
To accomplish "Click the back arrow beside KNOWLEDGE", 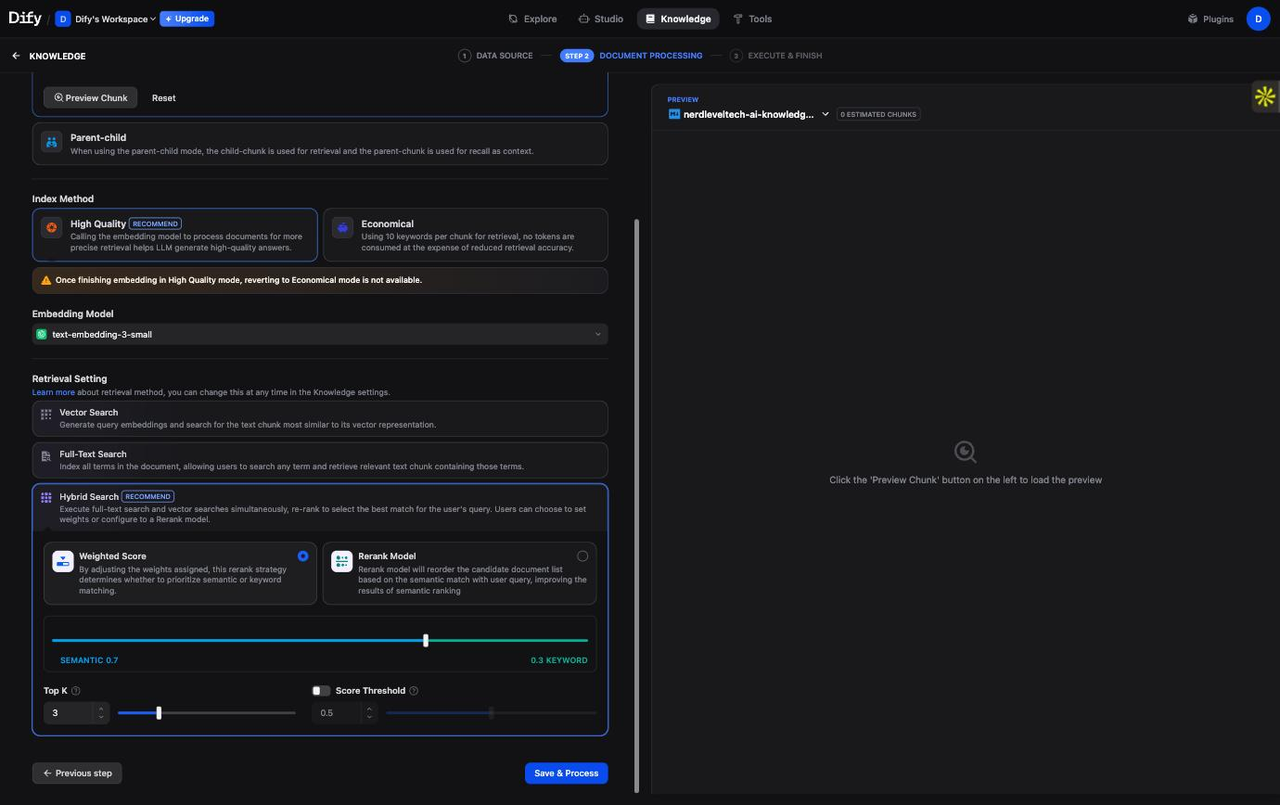I will (16, 56).
